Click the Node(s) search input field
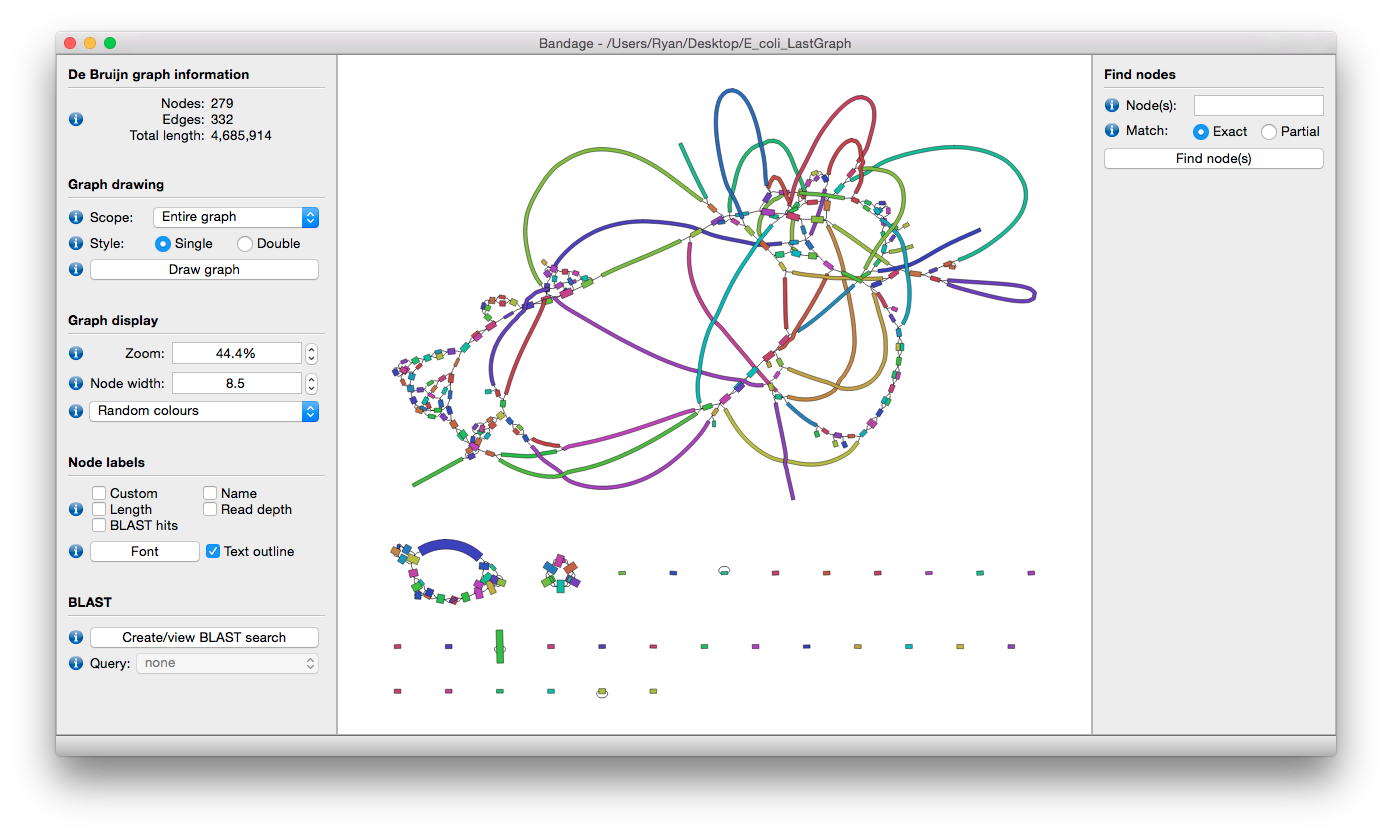Image resolution: width=1392 pixels, height=836 pixels. [1258, 105]
